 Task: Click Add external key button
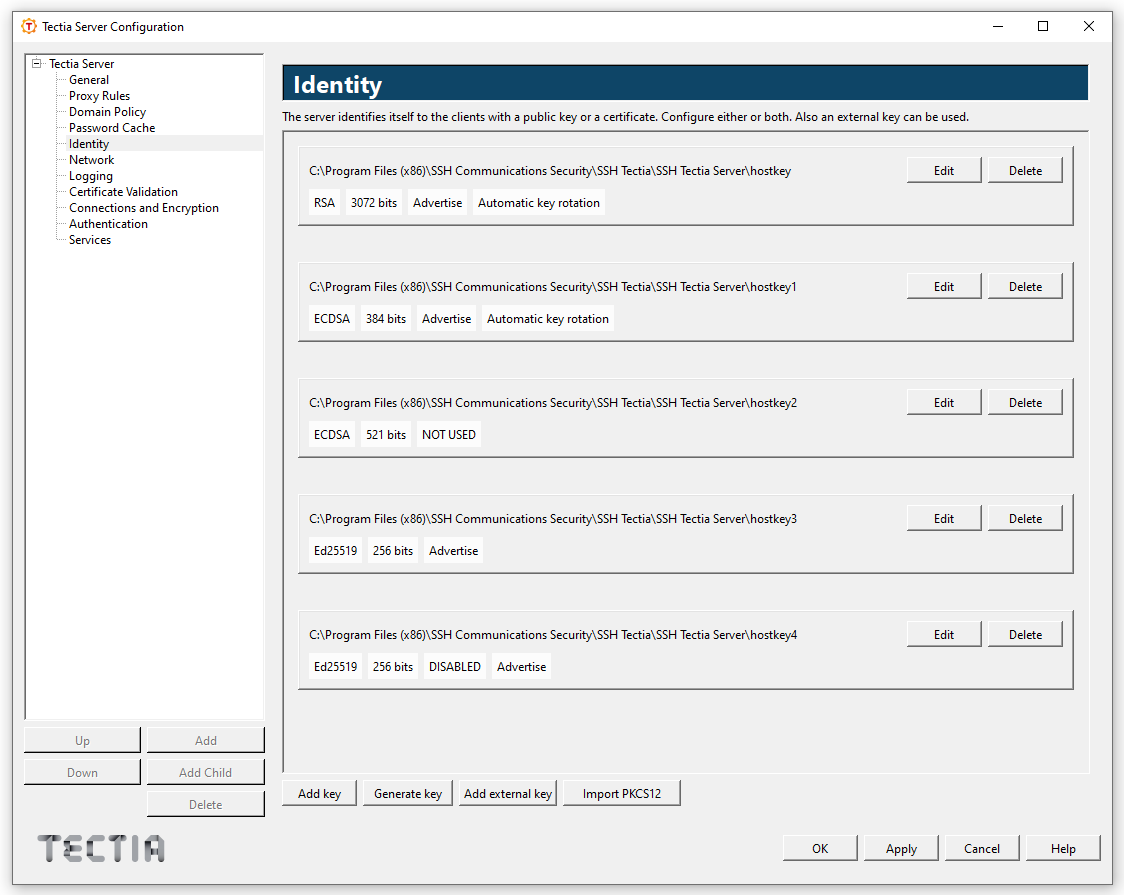click(508, 793)
